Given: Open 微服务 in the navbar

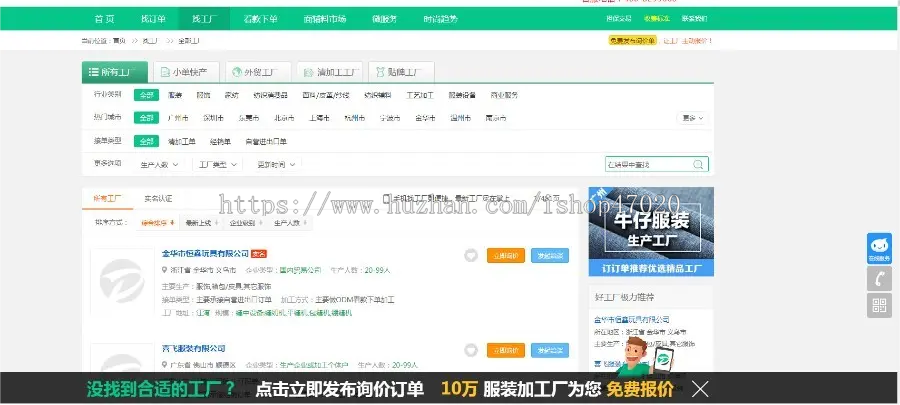Looking at the screenshot, I should coord(384,19).
